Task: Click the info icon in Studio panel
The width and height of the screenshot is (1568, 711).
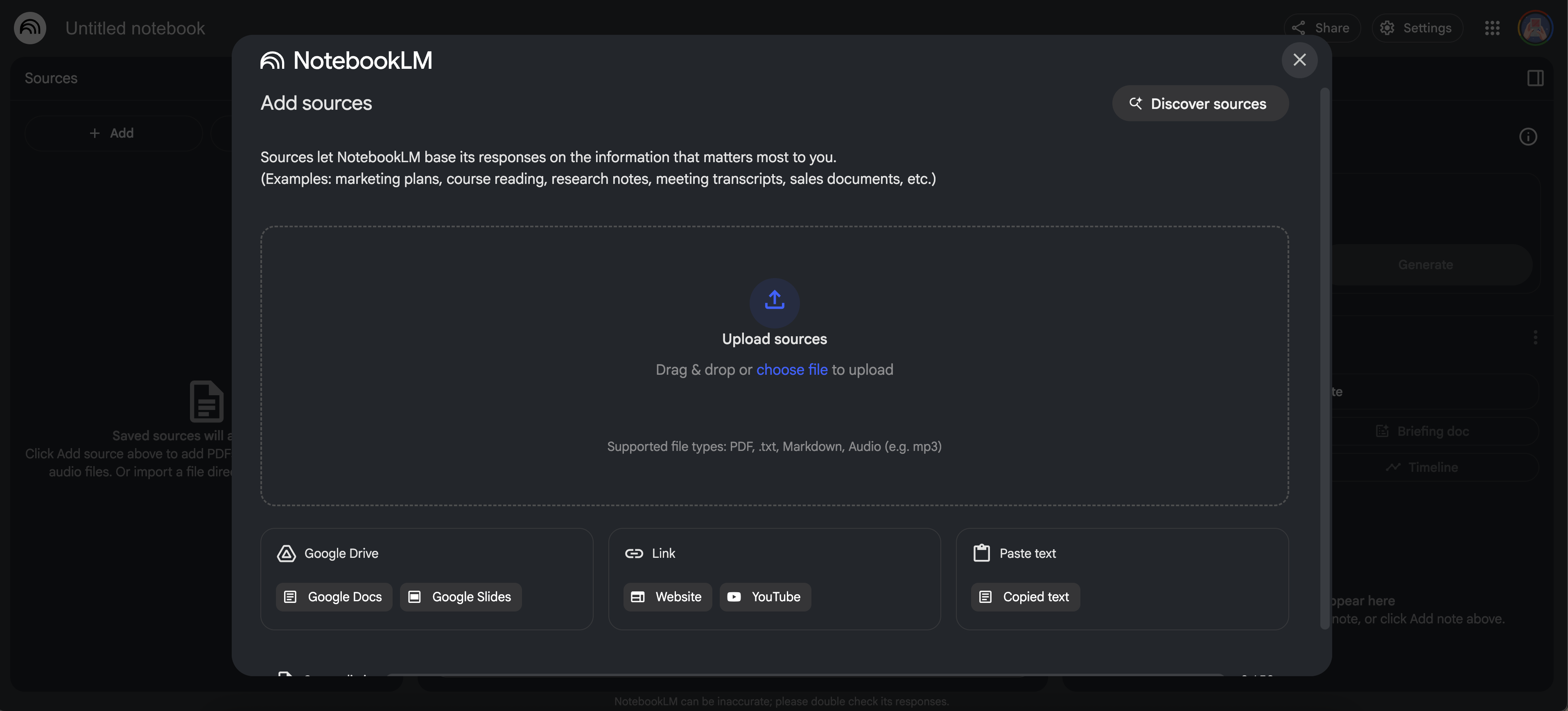Action: click(x=1528, y=136)
